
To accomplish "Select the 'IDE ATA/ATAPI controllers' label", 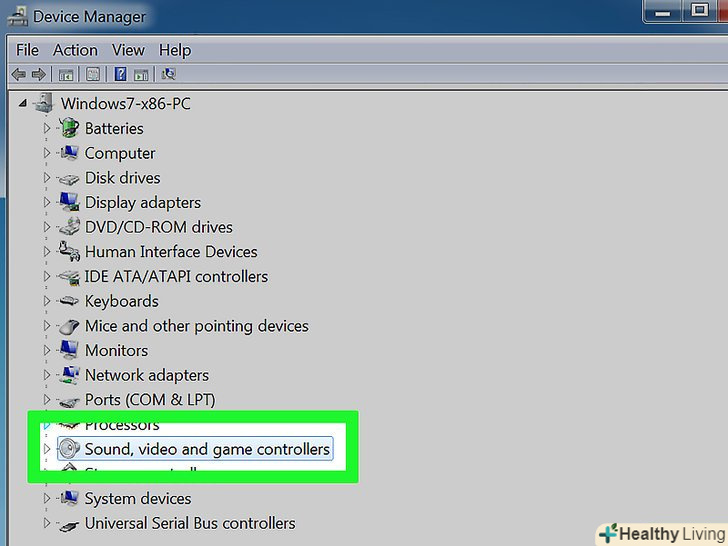I will [176, 276].
